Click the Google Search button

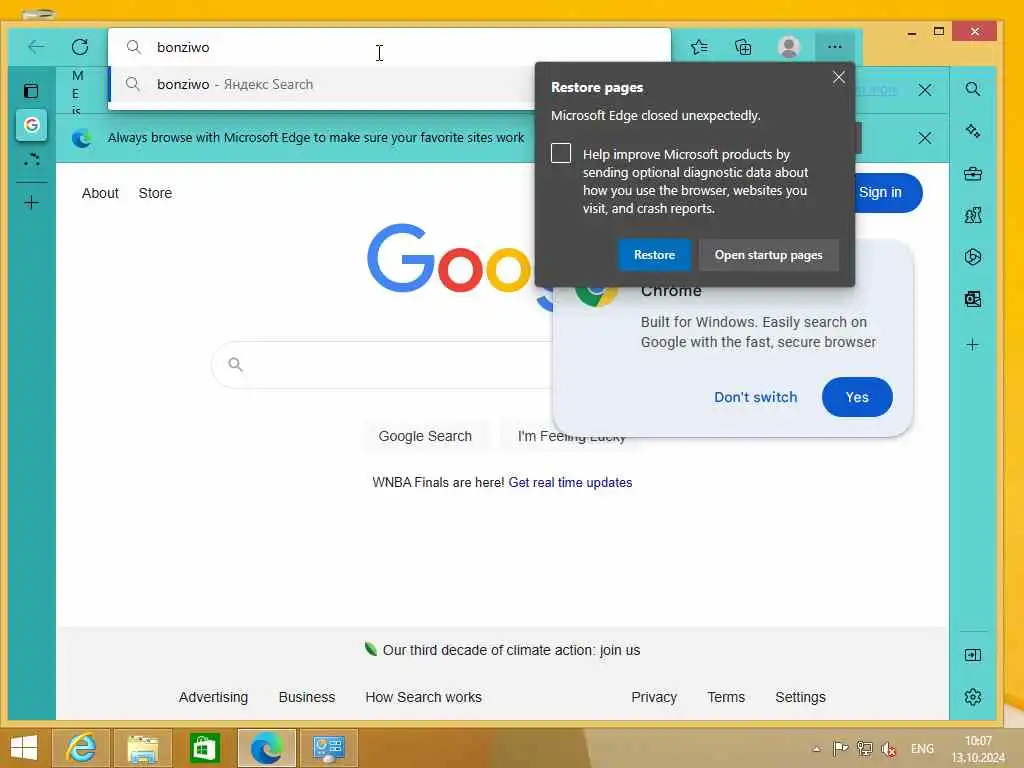point(424,436)
